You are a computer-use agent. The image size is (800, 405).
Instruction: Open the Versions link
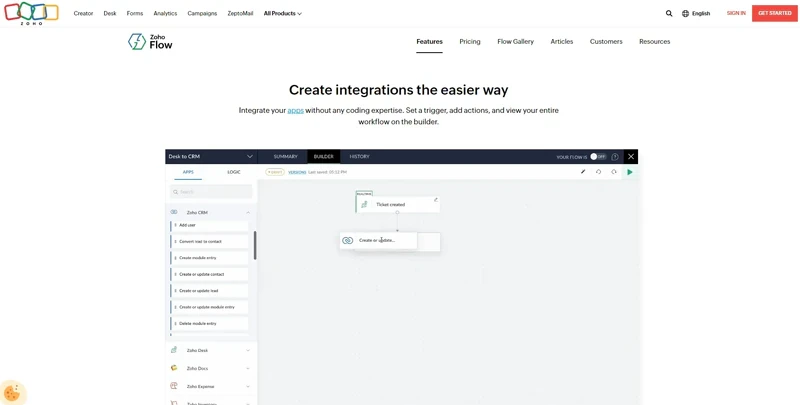pyautogui.click(x=297, y=172)
